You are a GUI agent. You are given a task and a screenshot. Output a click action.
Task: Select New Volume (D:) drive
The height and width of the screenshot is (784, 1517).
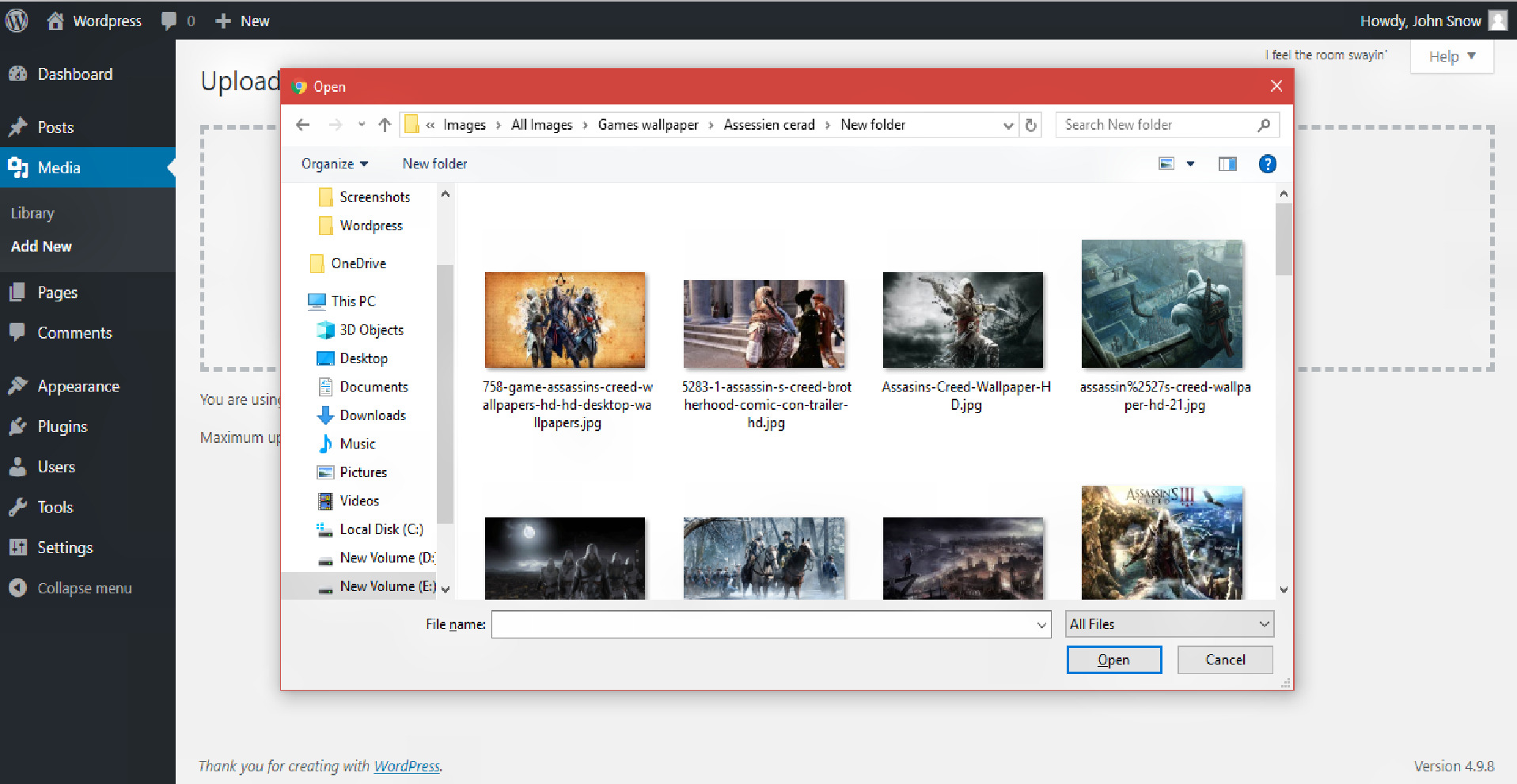(377, 558)
